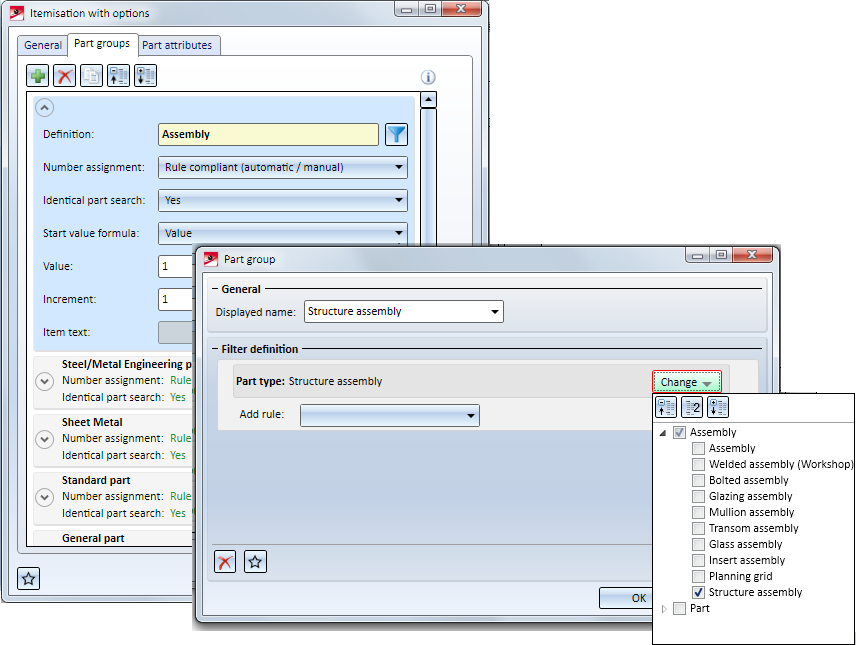This screenshot has height=645, width=856.
Task: Expand Steel/Metal Engineering part group
Action: click(45, 381)
